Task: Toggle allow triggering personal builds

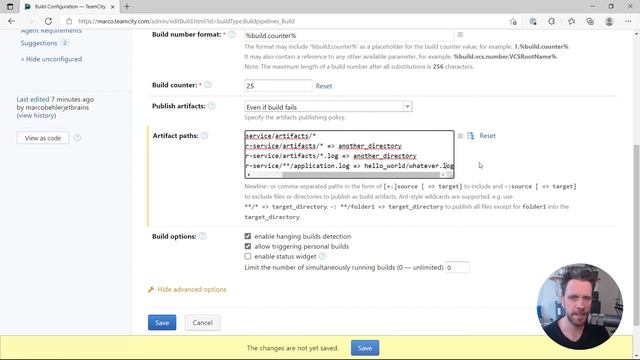Action: (x=248, y=246)
